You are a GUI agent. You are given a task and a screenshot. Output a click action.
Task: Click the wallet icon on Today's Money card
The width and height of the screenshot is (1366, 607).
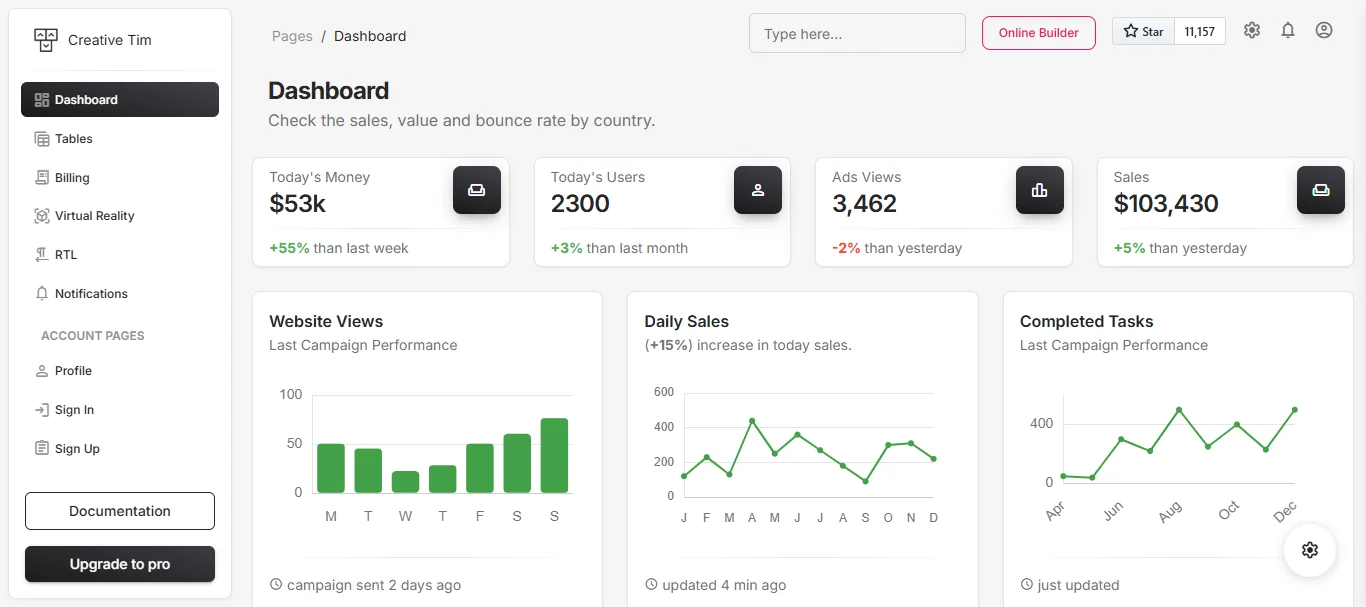coord(477,190)
